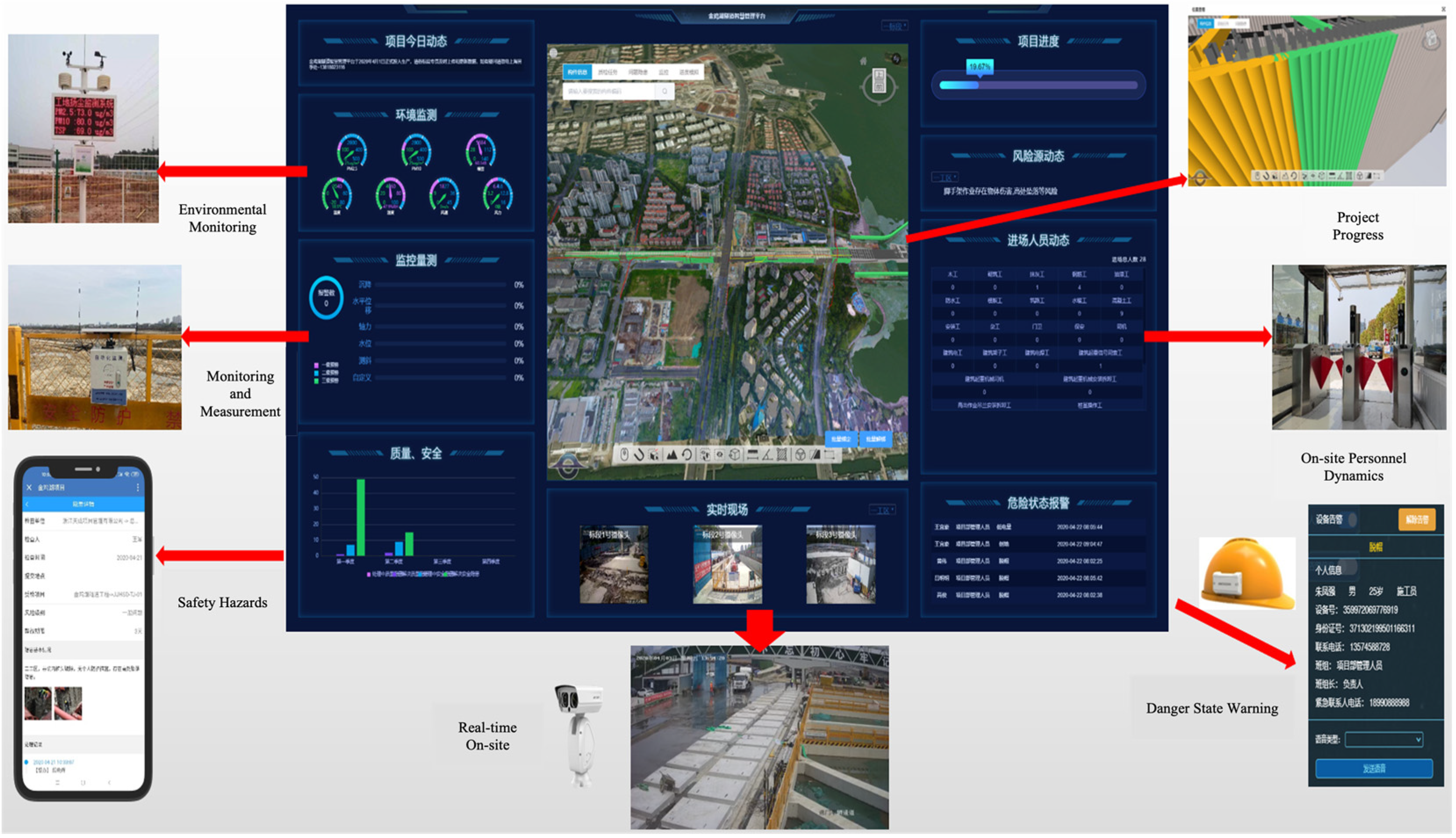Open the section dropdown in risk source panel

[x=944, y=177]
